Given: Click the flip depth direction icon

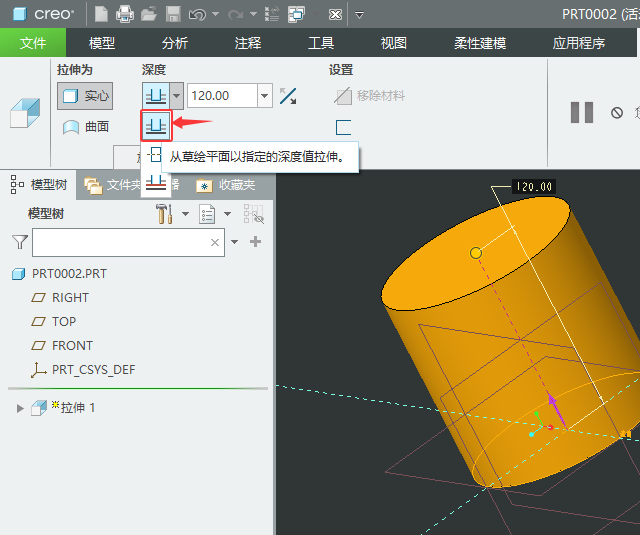Looking at the screenshot, I should pyautogui.click(x=288, y=96).
